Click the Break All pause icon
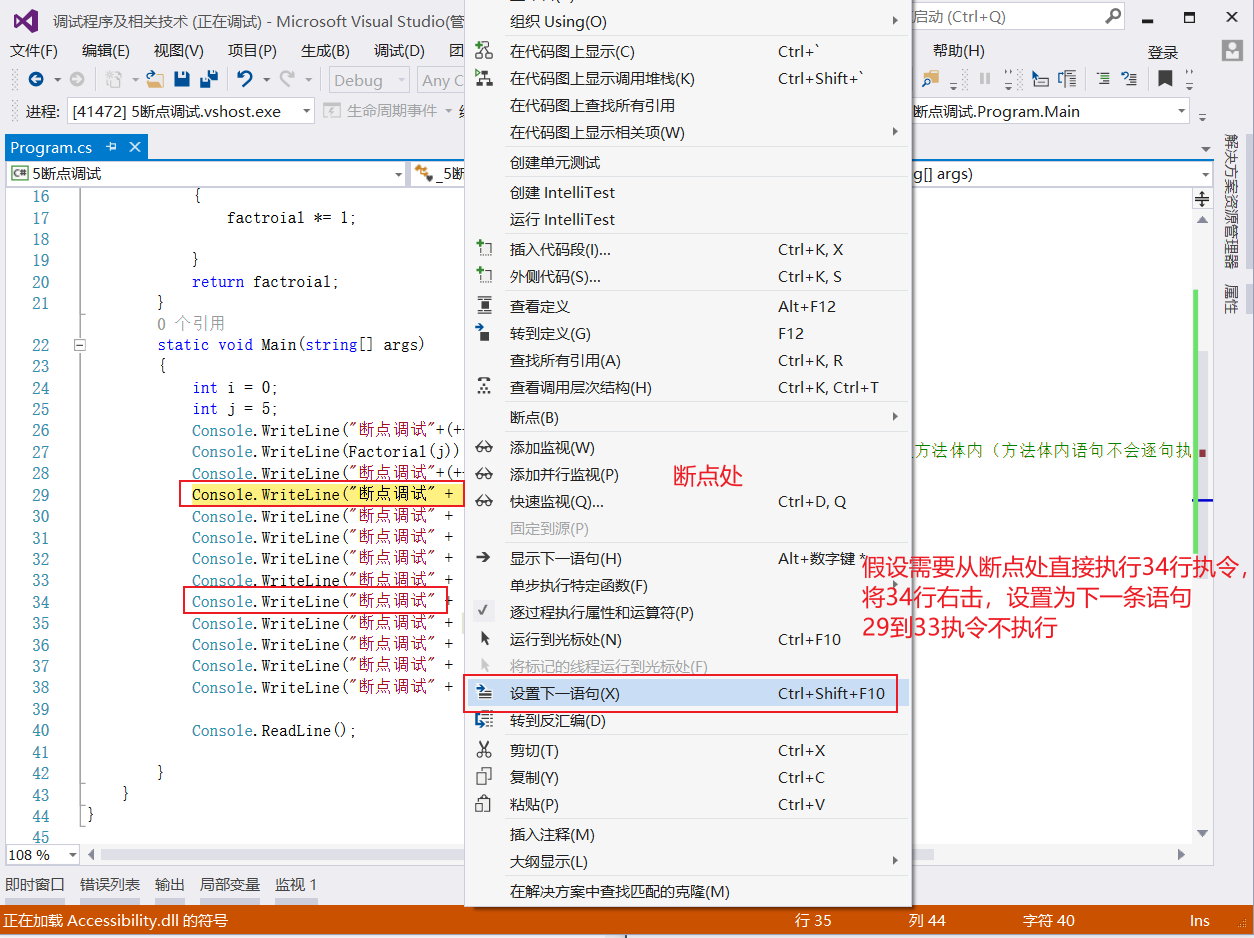The height and width of the screenshot is (938, 1254). (x=985, y=79)
